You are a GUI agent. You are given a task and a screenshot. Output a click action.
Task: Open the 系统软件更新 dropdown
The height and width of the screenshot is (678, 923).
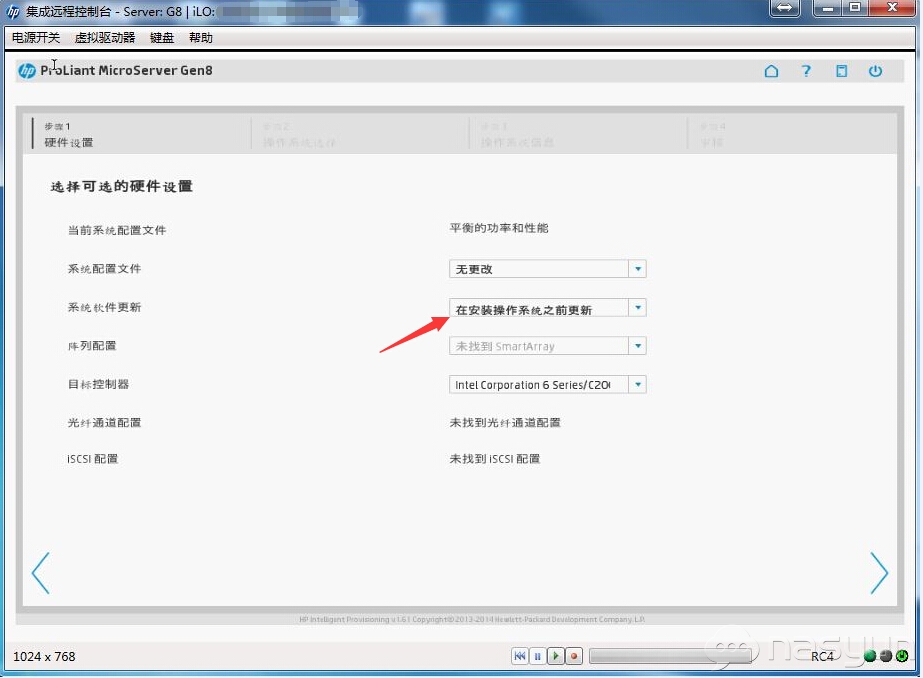pos(547,308)
